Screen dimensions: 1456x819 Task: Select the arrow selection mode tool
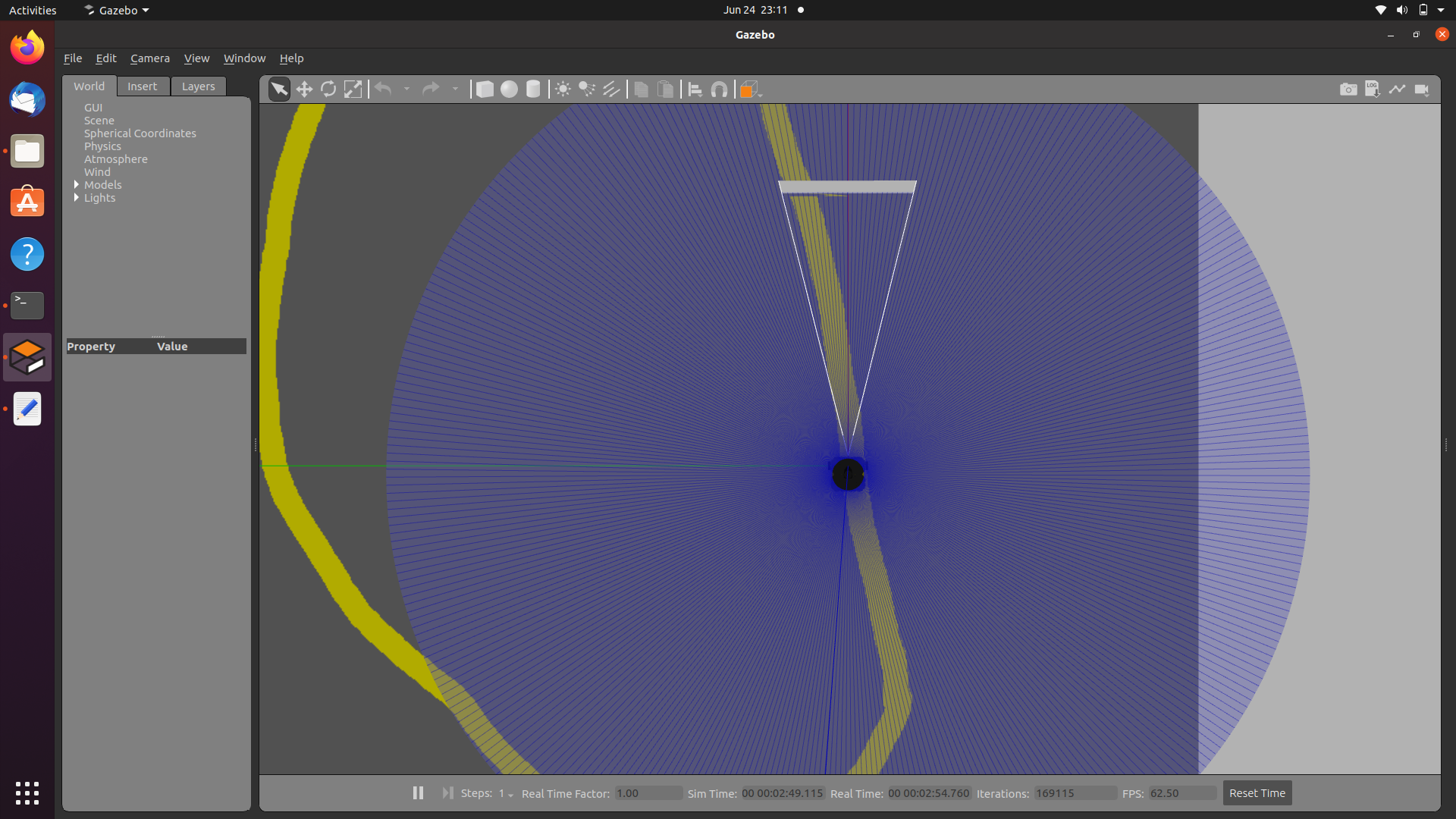279,89
